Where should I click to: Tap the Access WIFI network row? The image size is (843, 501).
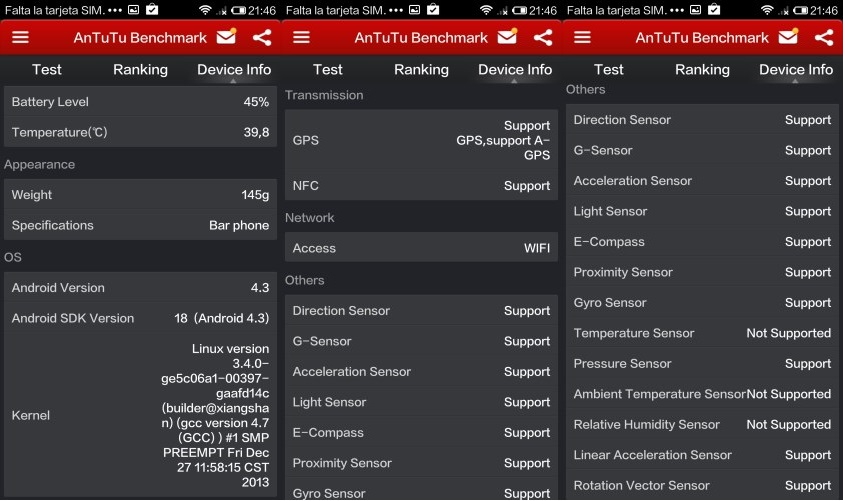421,248
